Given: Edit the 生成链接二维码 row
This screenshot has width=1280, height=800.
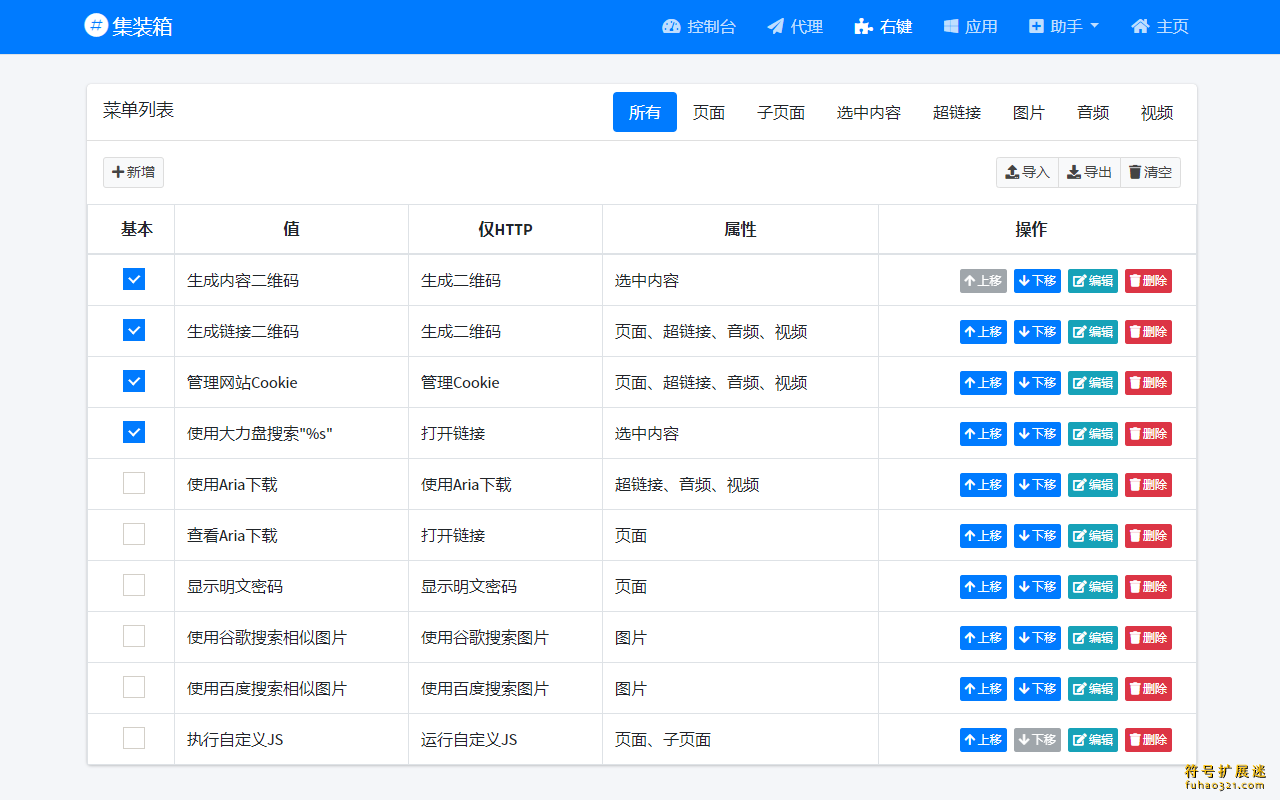Looking at the screenshot, I should pos(1093,332).
